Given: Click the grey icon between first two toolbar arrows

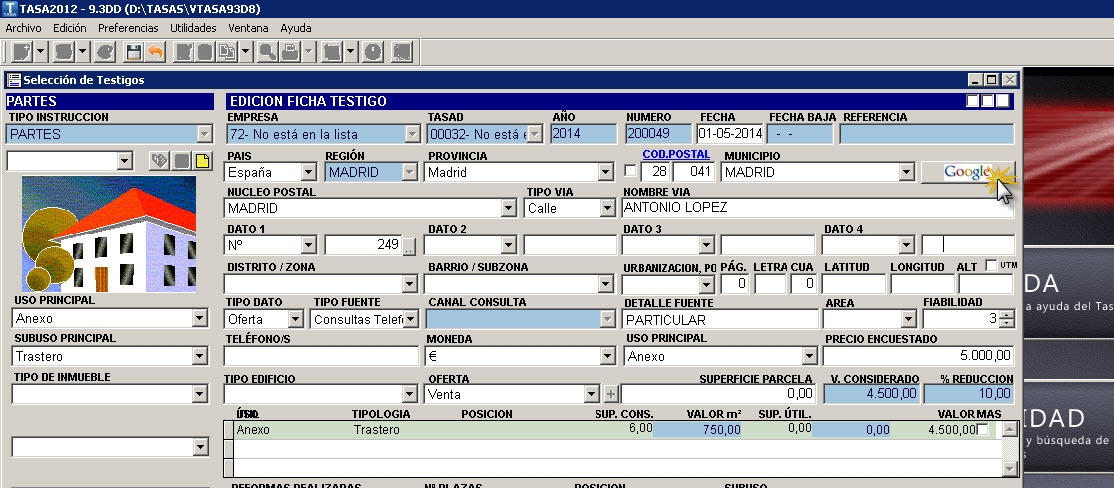Looking at the screenshot, I should tap(63, 52).
